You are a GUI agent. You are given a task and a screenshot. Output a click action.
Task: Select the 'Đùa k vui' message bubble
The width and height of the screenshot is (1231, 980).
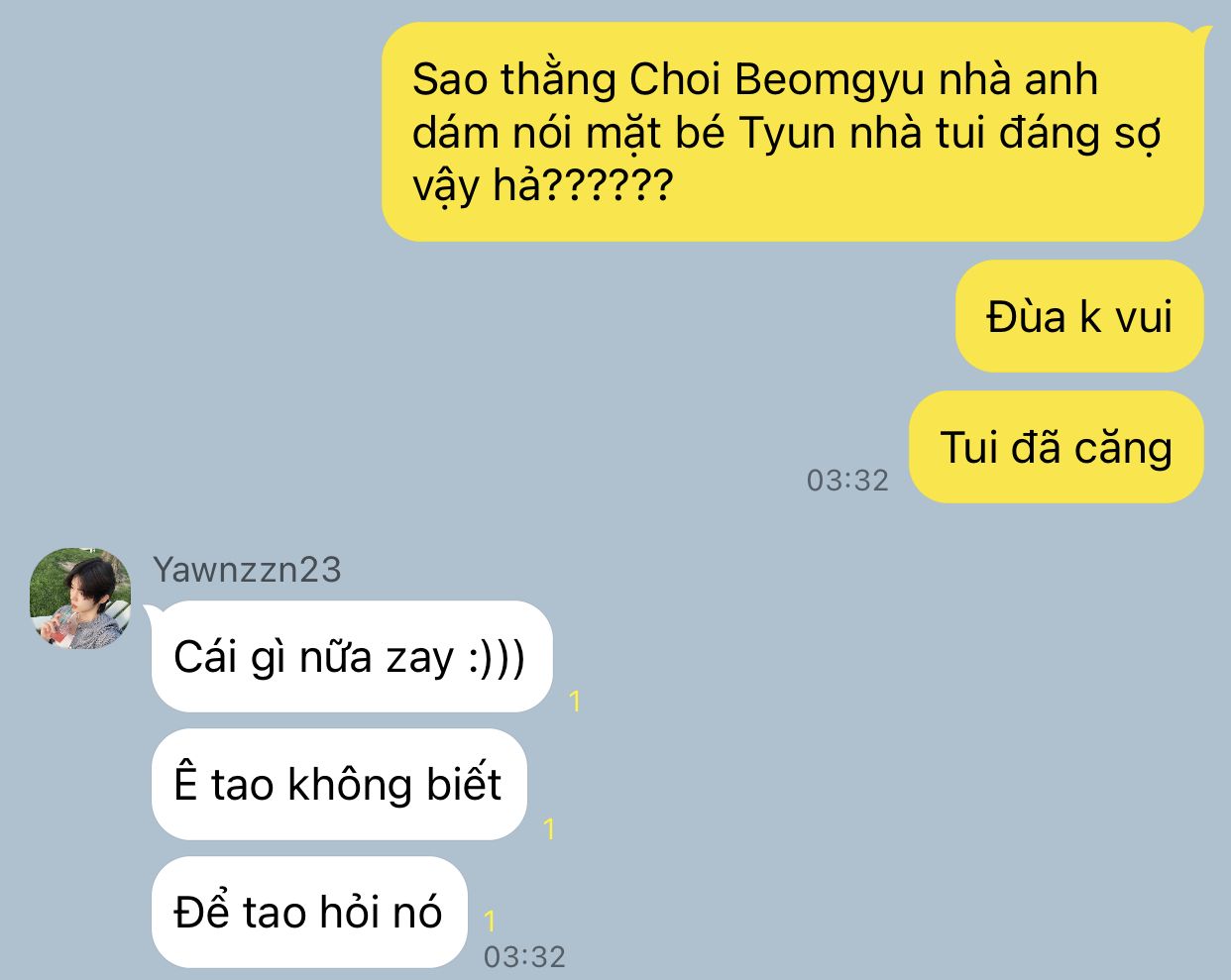click(1079, 316)
